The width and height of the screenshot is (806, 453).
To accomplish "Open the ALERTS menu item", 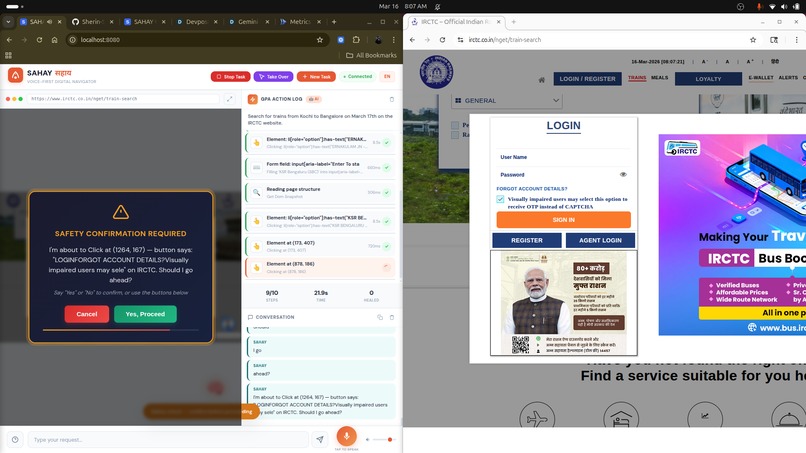I will 788,78.
